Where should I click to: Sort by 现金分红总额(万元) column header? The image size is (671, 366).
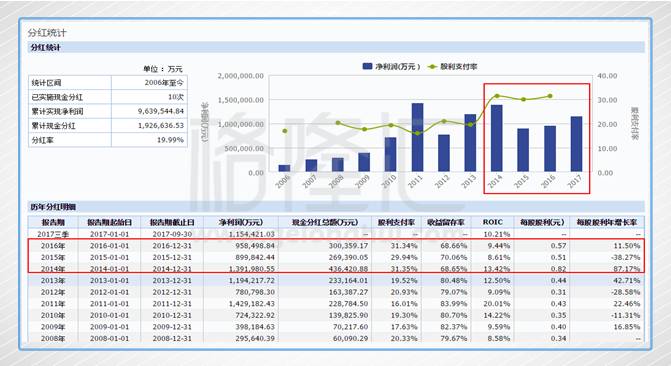pyautogui.click(x=325, y=222)
